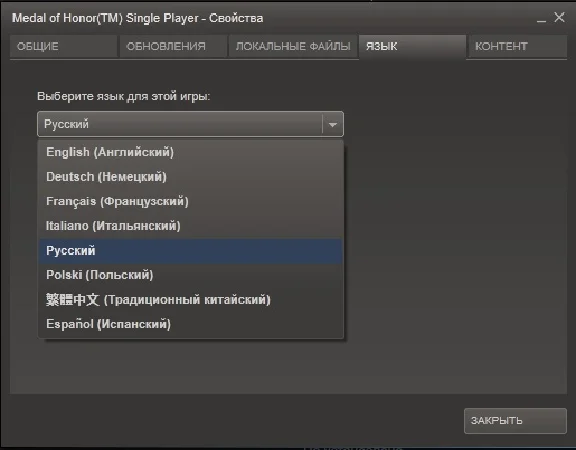Viewport: 576px width, 450px height.
Task: Choose Polski (Польский) language
Action: click(x=190, y=275)
